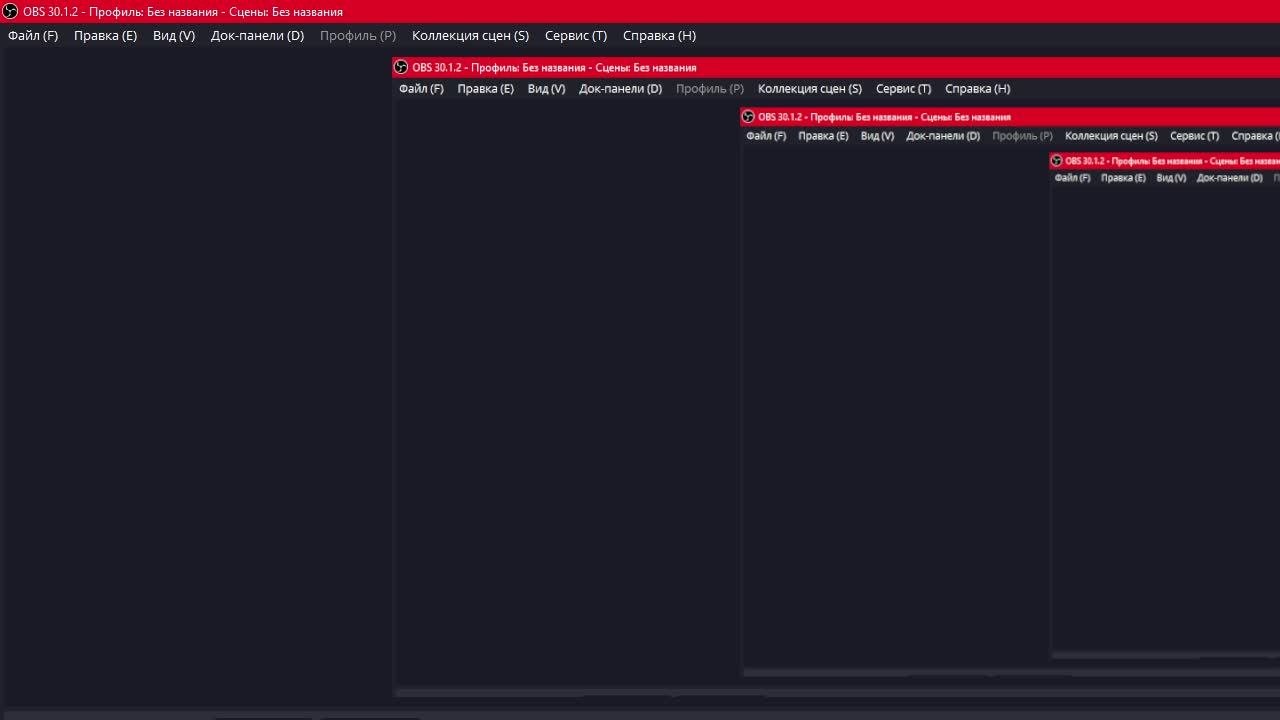The height and width of the screenshot is (720, 1280).
Task: Click Правка (E) in the smallest nested preview copy
Action: (1123, 178)
